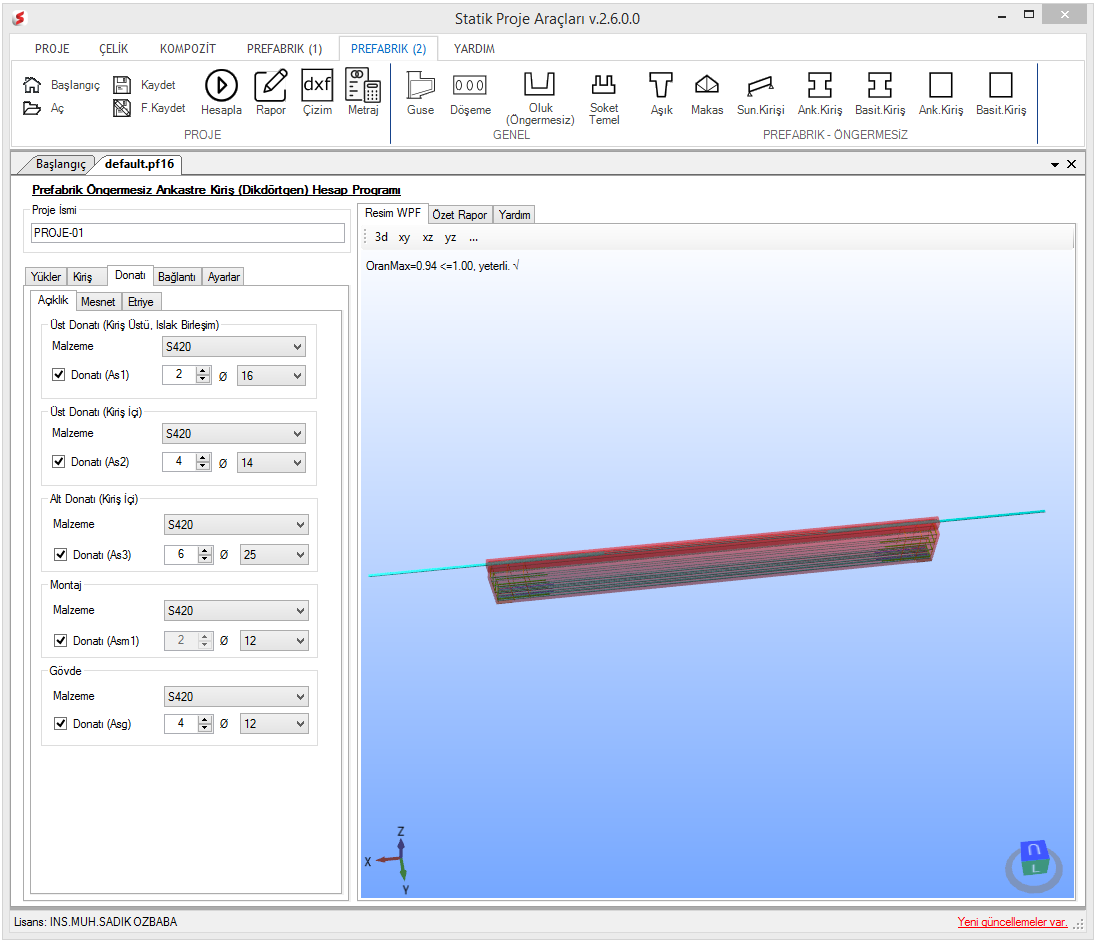Save project with Kaydet icon
1098x944 pixels.
[122, 85]
